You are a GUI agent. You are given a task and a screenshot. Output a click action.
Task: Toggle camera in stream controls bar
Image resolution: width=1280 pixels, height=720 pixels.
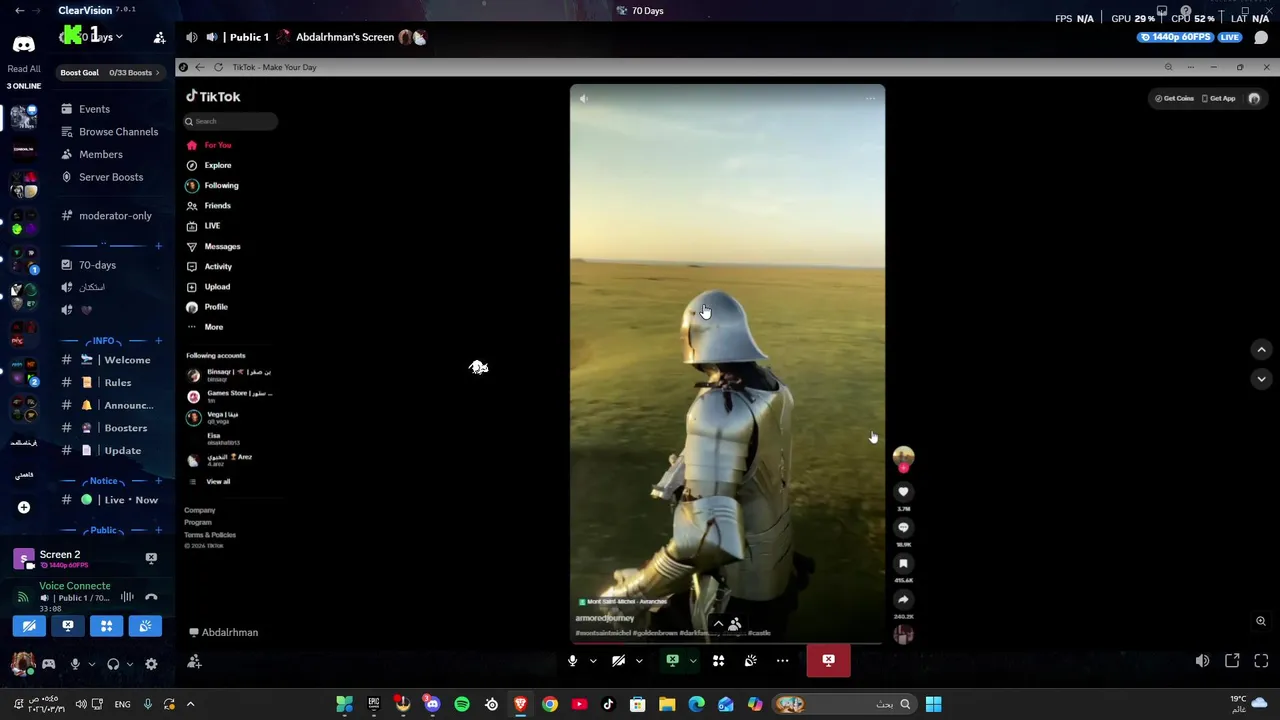[618, 660]
